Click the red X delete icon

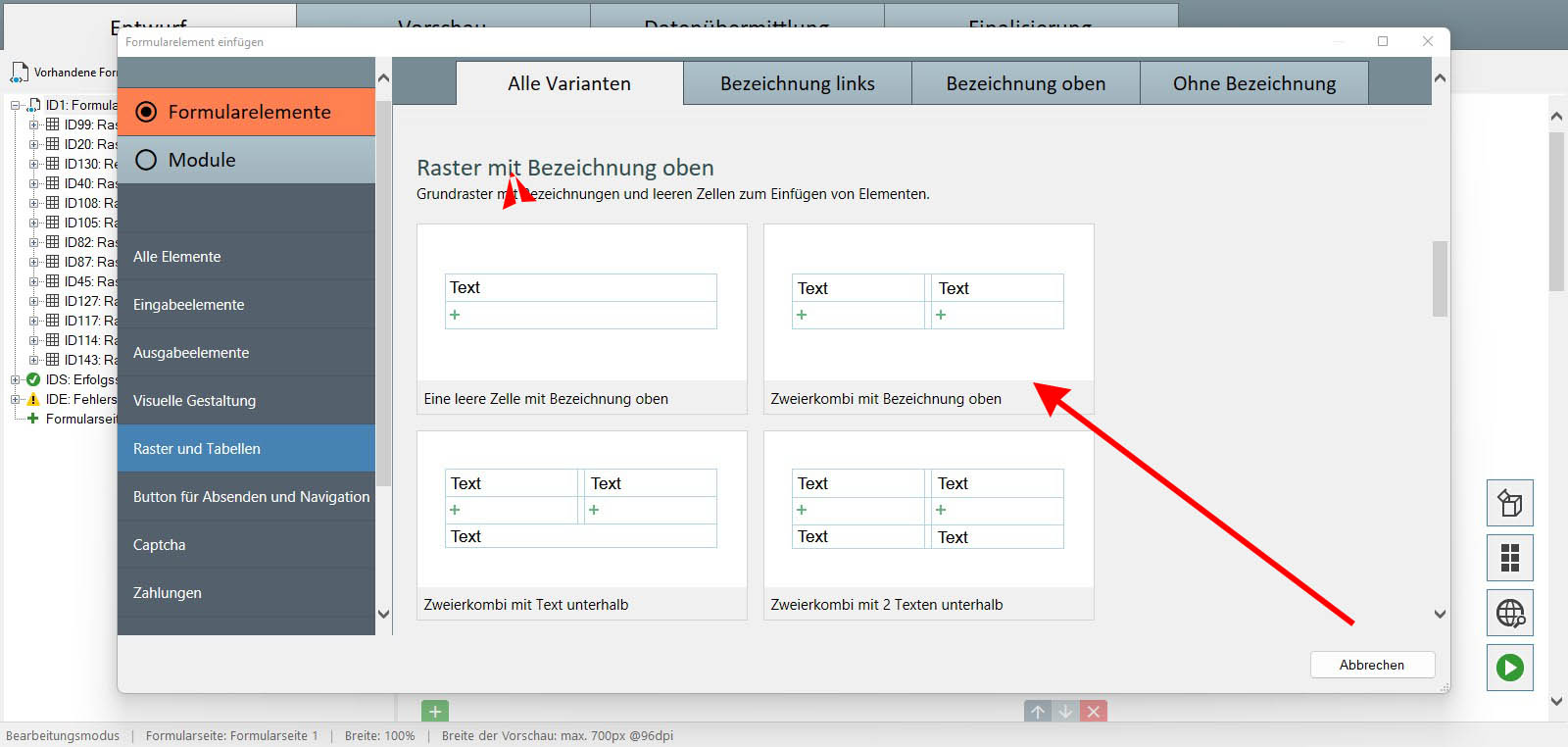(x=1094, y=712)
